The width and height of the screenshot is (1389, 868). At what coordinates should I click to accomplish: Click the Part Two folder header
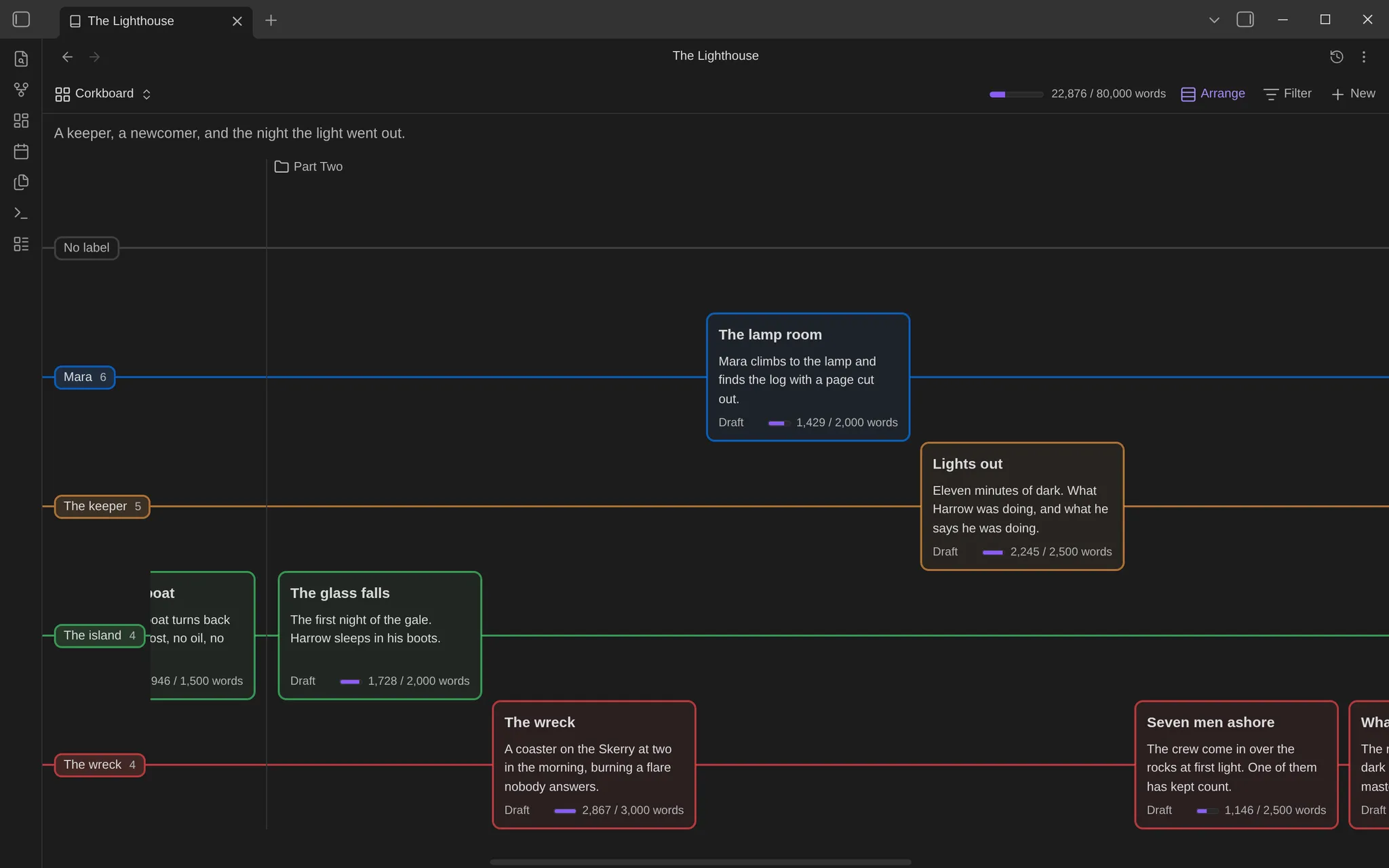309,167
